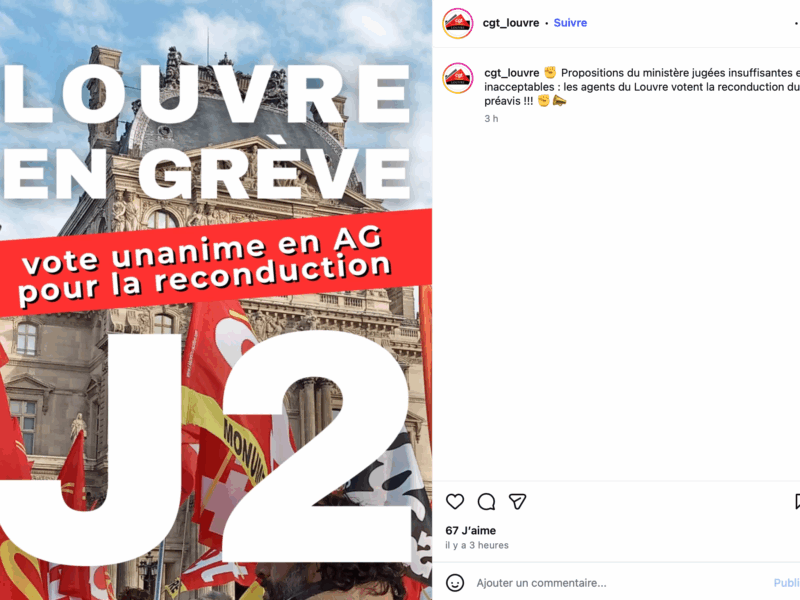
Task: Click the cgt_louvre username in the caption
Action: [x=512, y=73]
